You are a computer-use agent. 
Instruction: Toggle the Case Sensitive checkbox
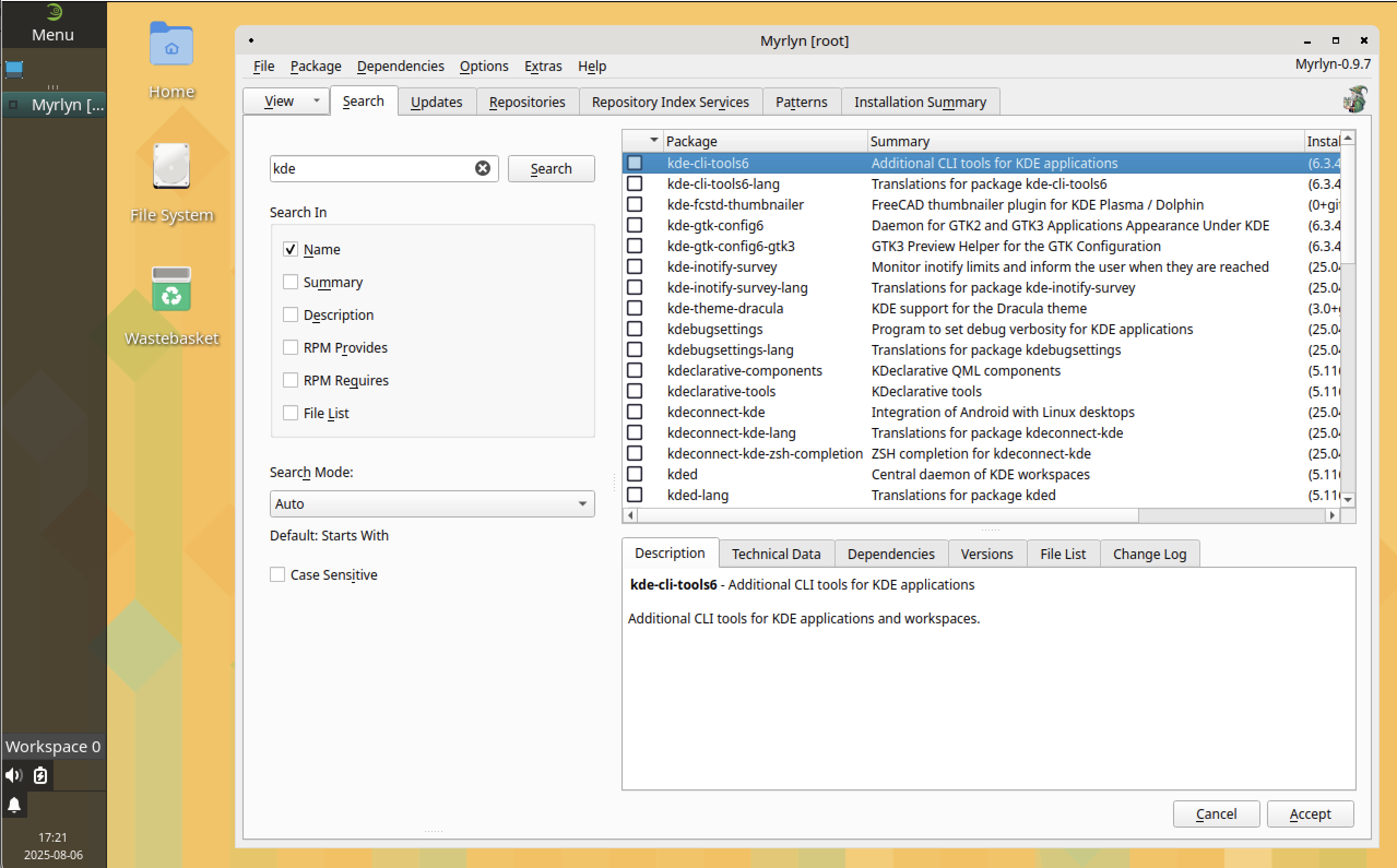pos(277,575)
